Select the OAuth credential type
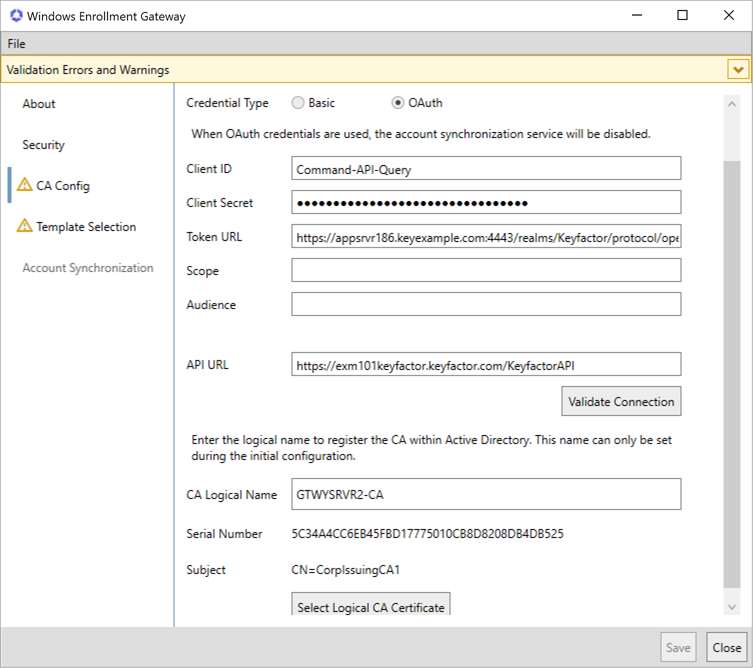Screen dimensions: 753x668 pos(398,103)
